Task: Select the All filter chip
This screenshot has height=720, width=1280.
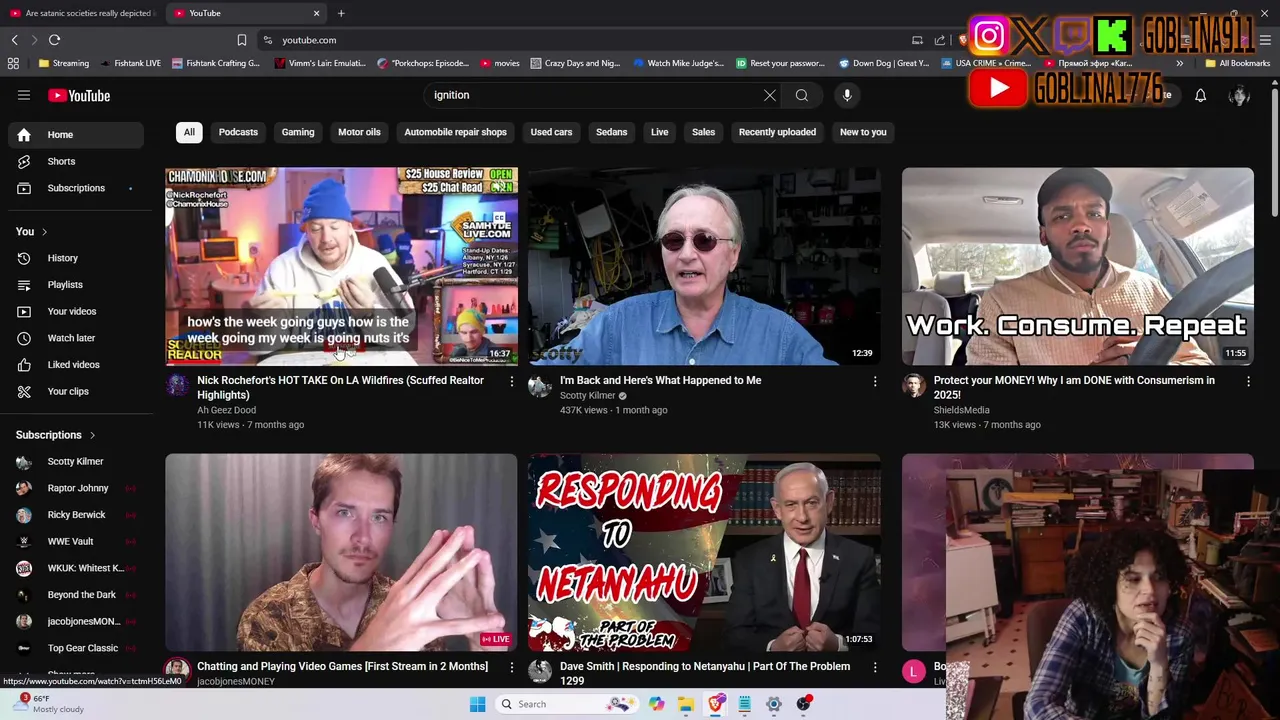Action: [189, 132]
